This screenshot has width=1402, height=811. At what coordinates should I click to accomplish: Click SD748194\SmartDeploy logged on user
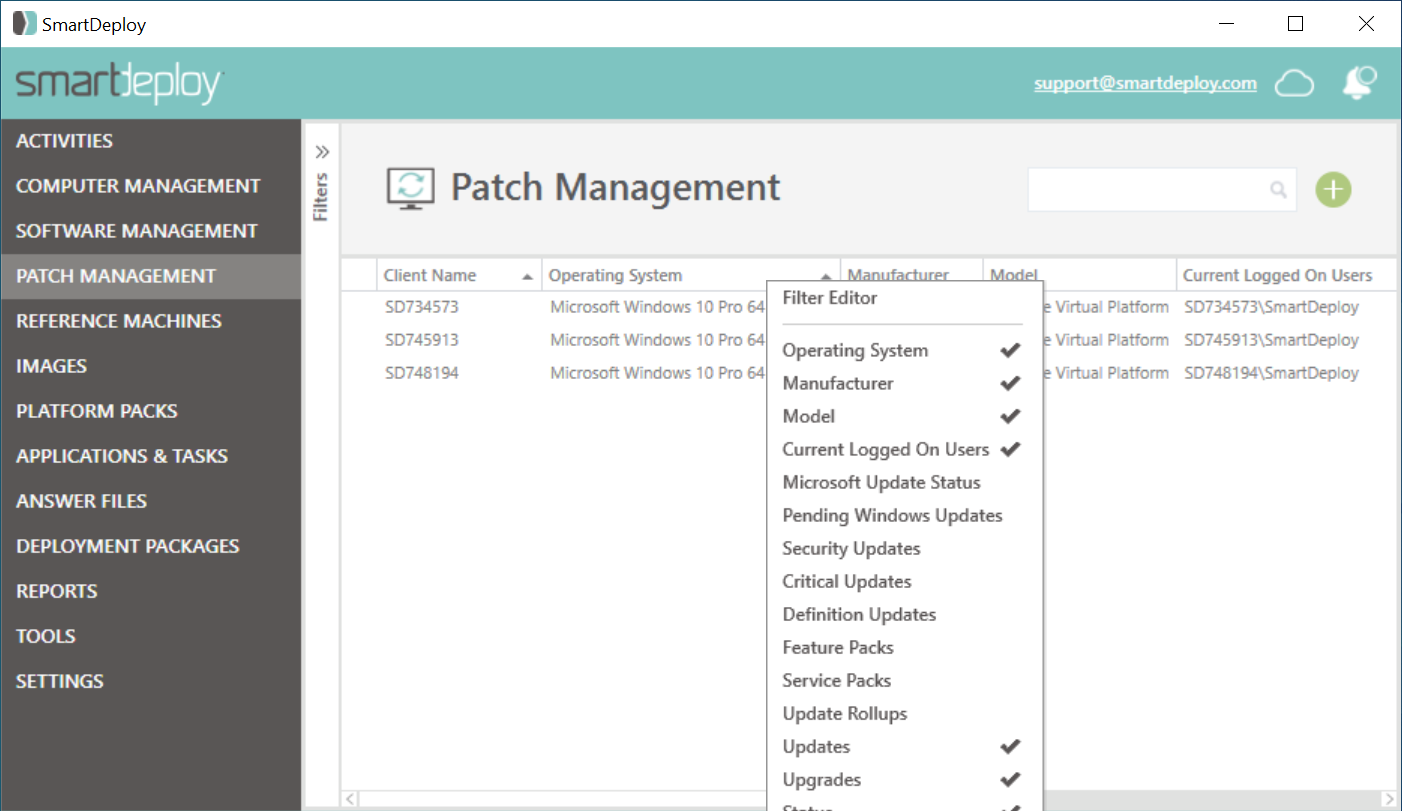click(x=1271, y=373)
